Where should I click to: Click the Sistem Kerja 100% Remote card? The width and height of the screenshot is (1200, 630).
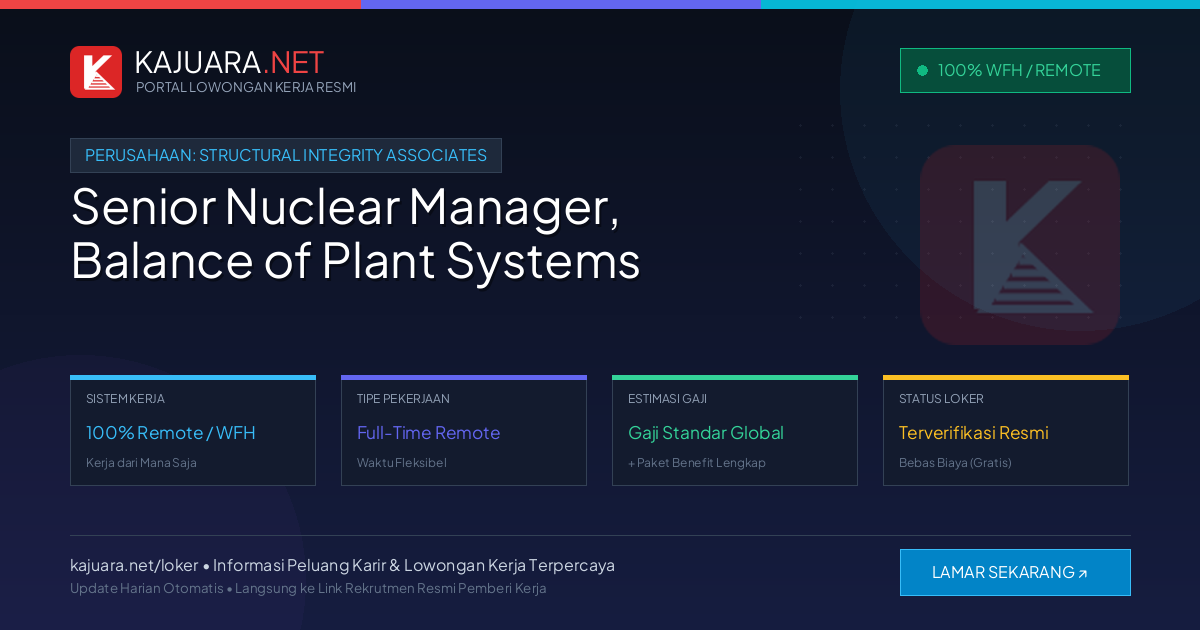pos(193,431)
